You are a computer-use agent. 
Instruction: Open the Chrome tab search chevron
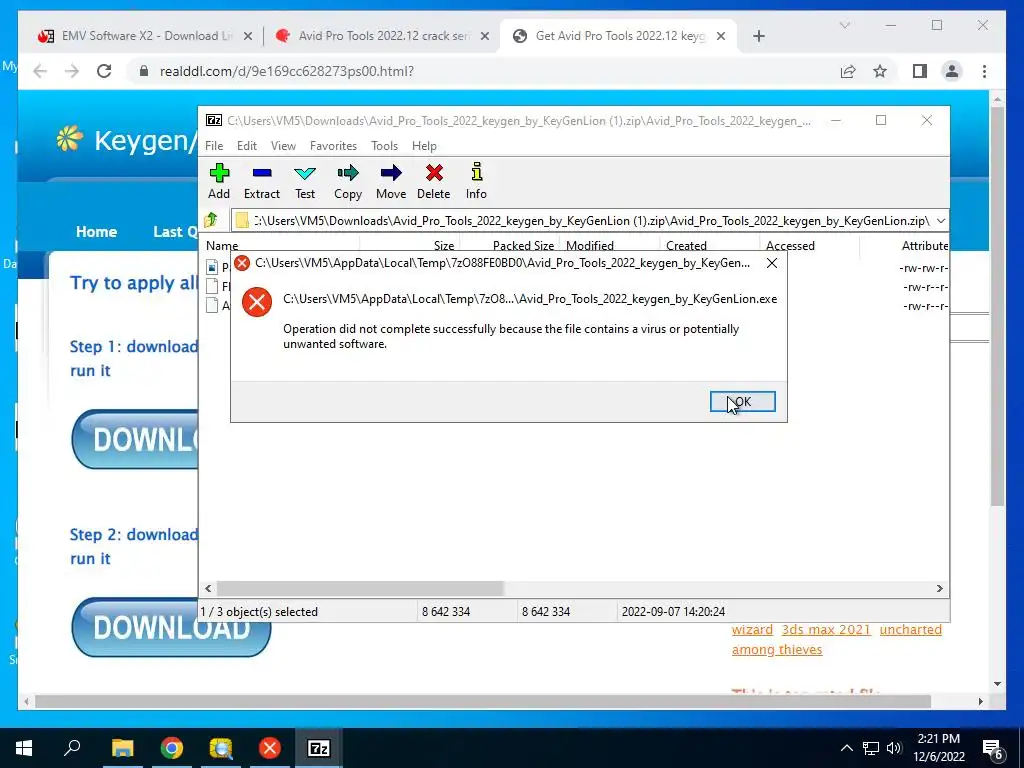click(x=844, y=25)
